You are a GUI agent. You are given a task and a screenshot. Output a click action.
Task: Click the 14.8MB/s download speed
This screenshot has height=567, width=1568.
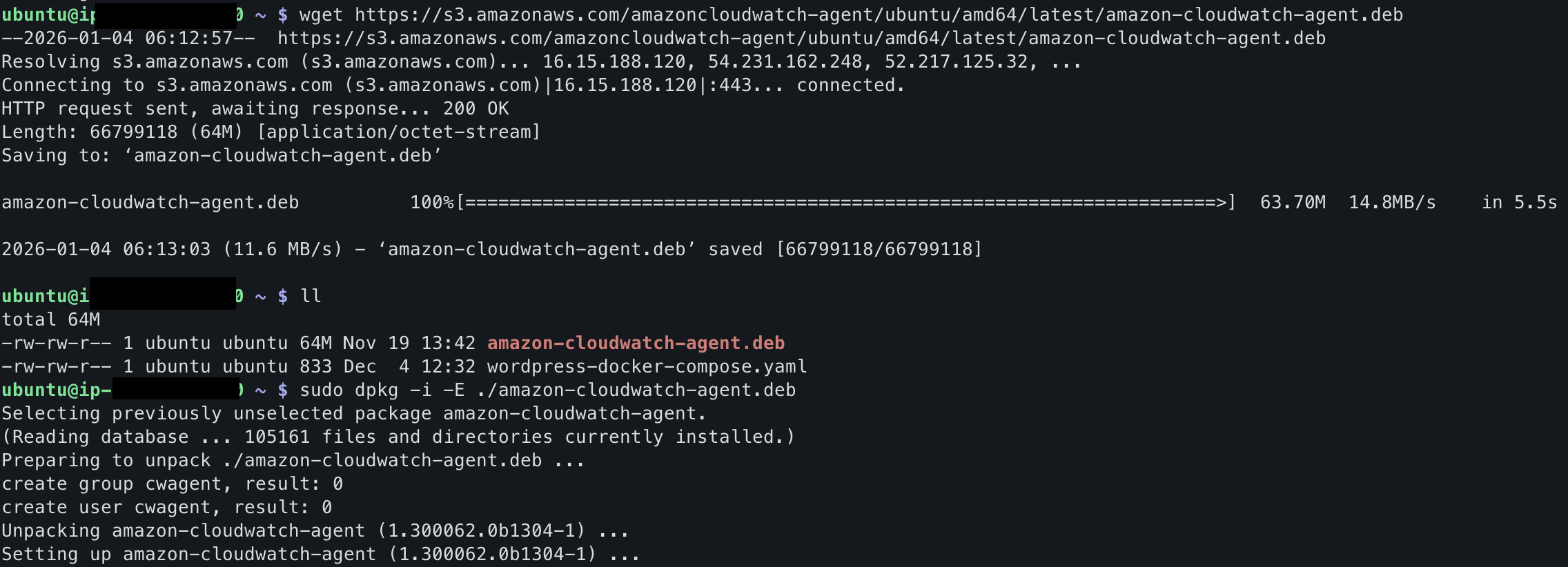coord(1392,202)
